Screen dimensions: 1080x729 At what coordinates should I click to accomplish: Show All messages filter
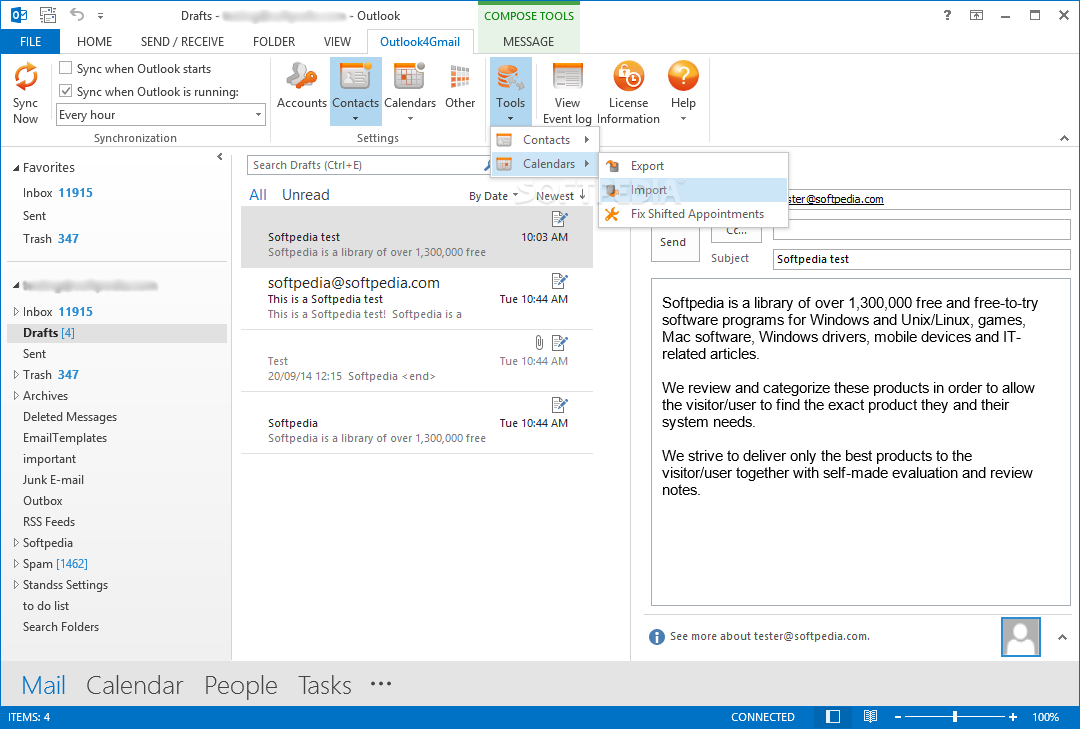click(258, 195)
